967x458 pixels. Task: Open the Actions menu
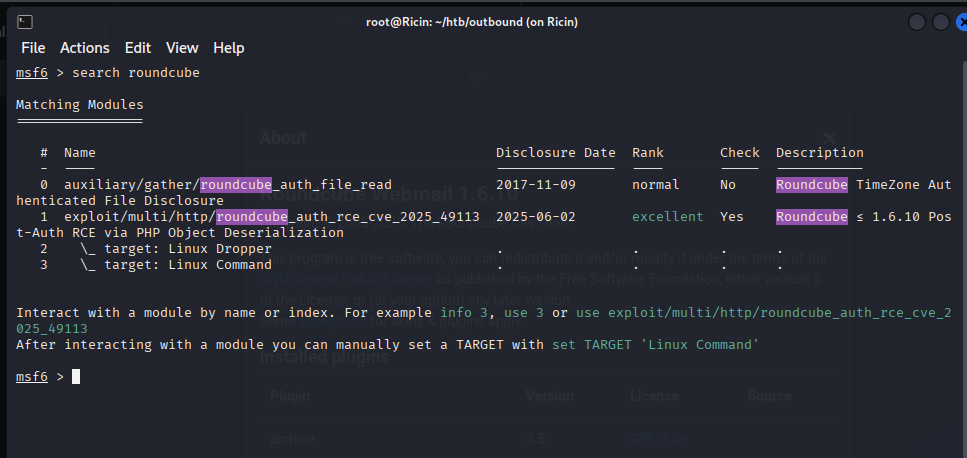tap(84, 48)
